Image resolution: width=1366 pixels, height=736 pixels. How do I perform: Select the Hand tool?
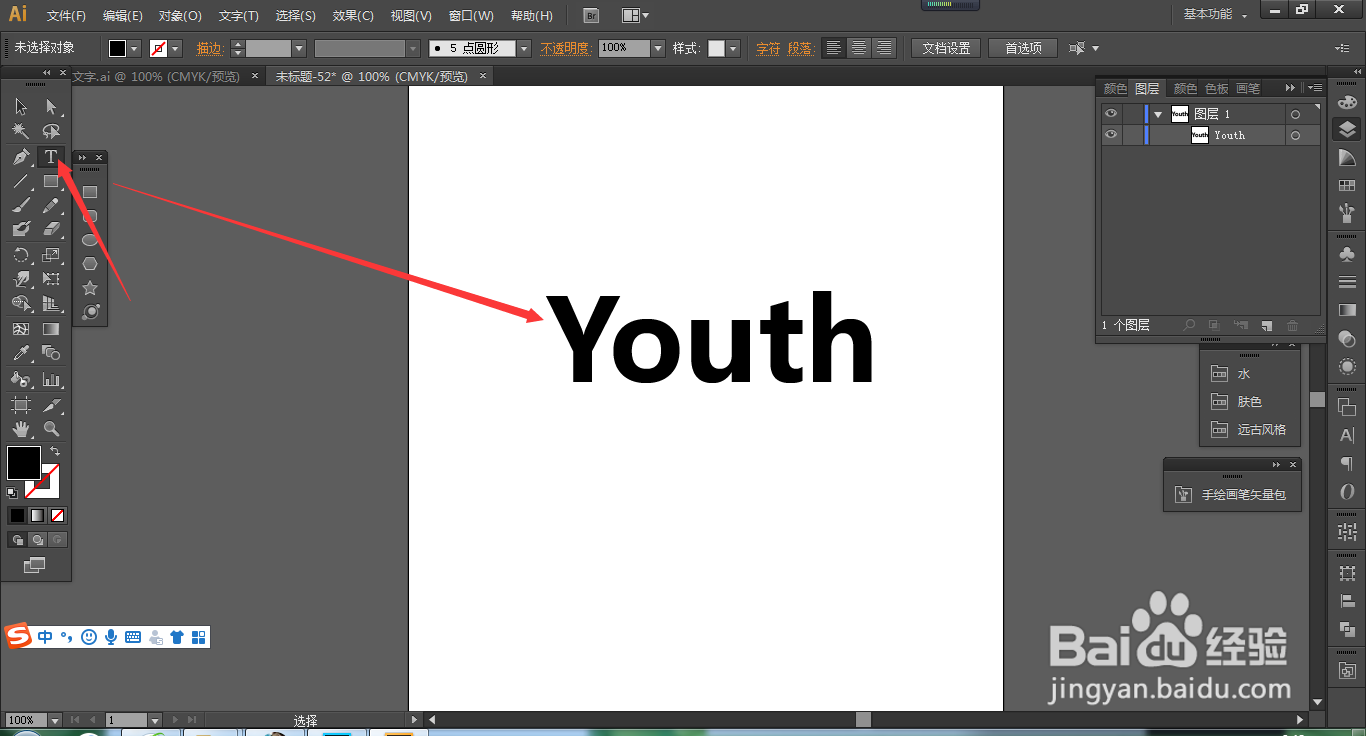click(x=21, y=429)
